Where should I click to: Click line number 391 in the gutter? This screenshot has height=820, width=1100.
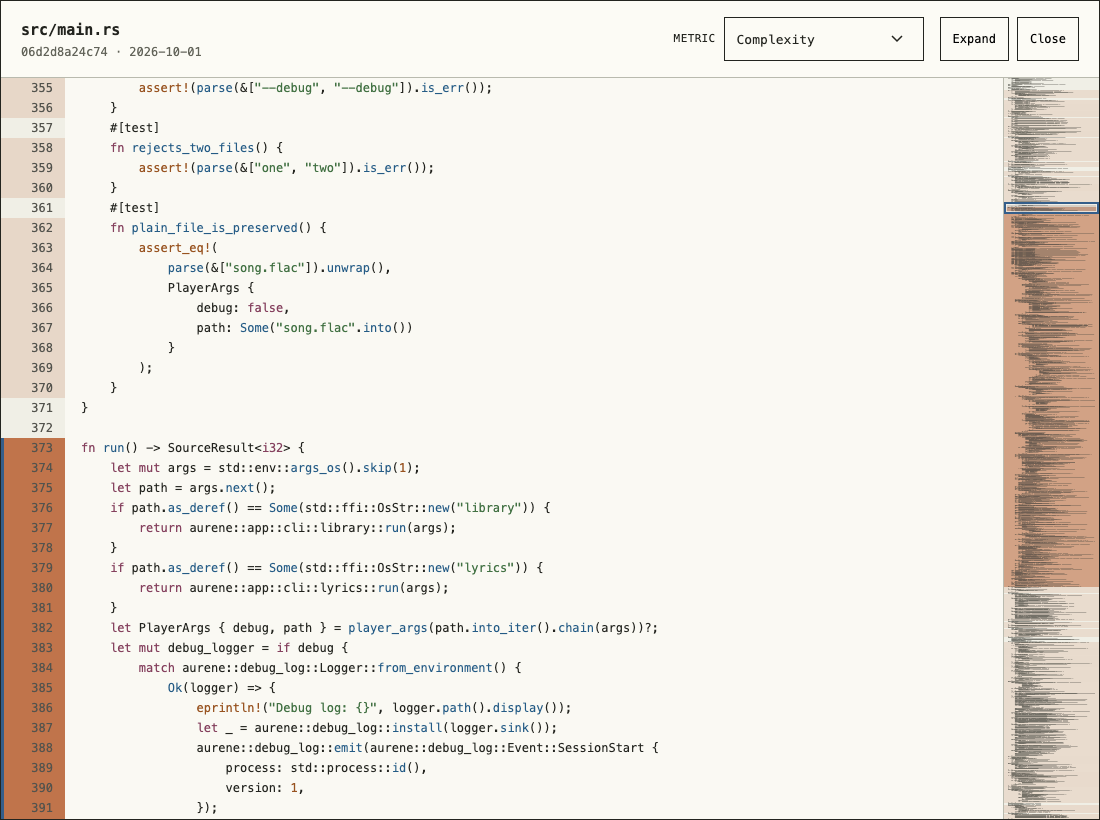pyautogui.click(x=41, y=807)
